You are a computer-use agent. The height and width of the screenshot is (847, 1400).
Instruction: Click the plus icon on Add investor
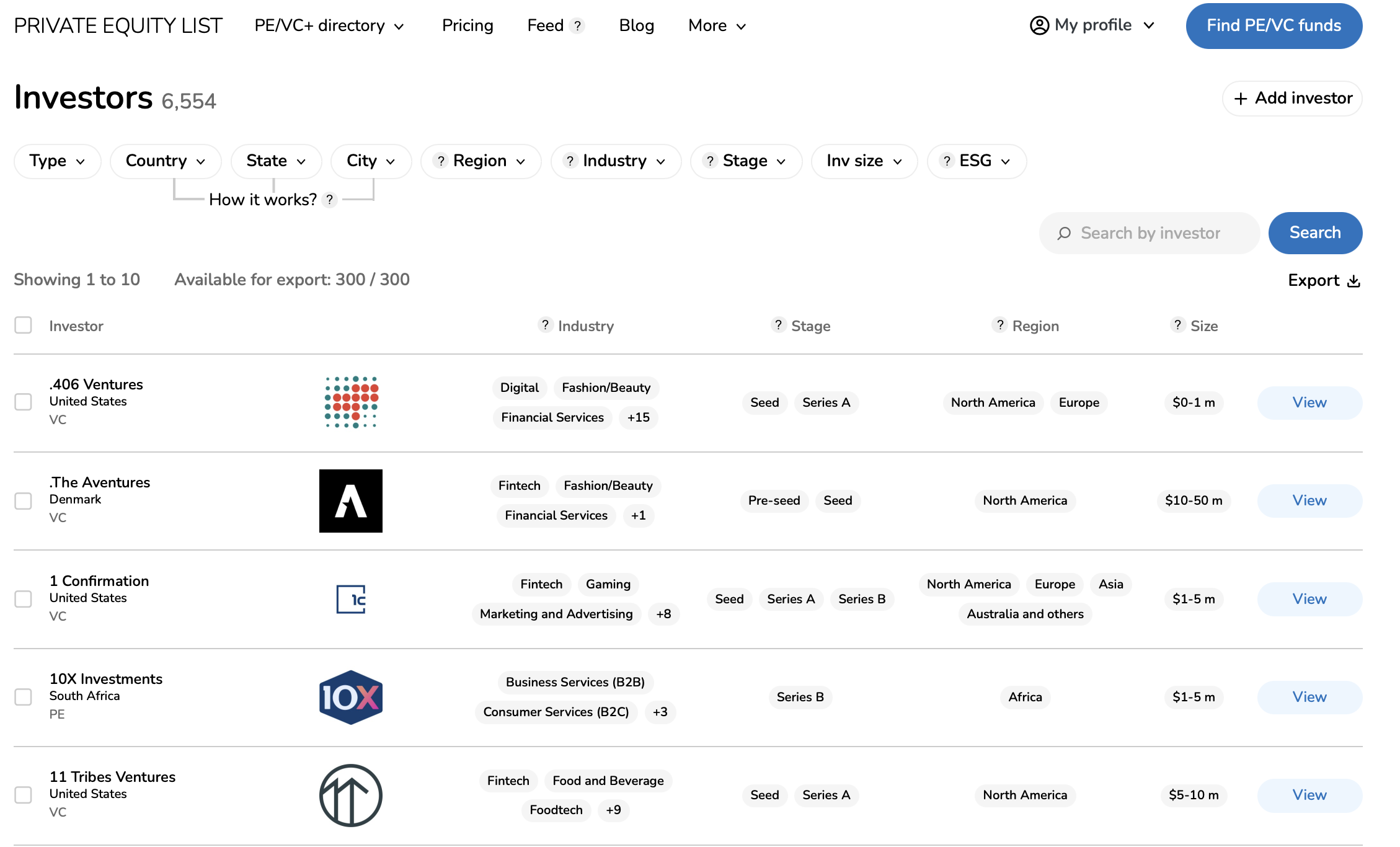click(1239, 98)
